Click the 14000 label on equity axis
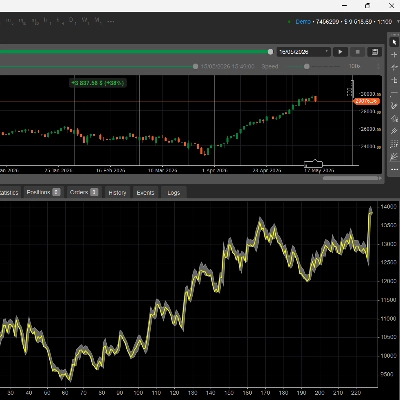The image size is (400, 400). click(x=389, y=207)
